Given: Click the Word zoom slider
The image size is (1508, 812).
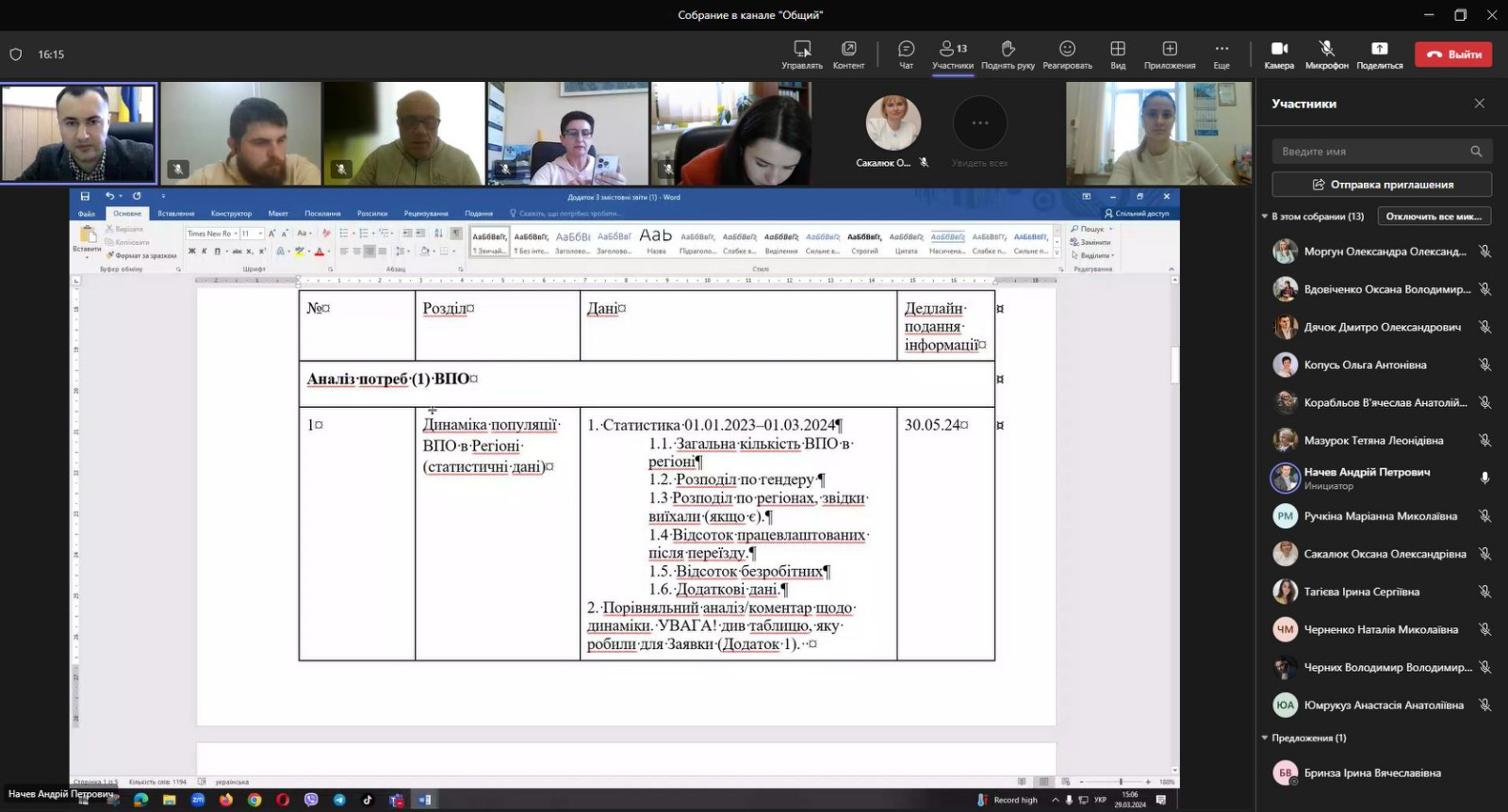Looking at the screenshot, I should tap(1120, 782).
